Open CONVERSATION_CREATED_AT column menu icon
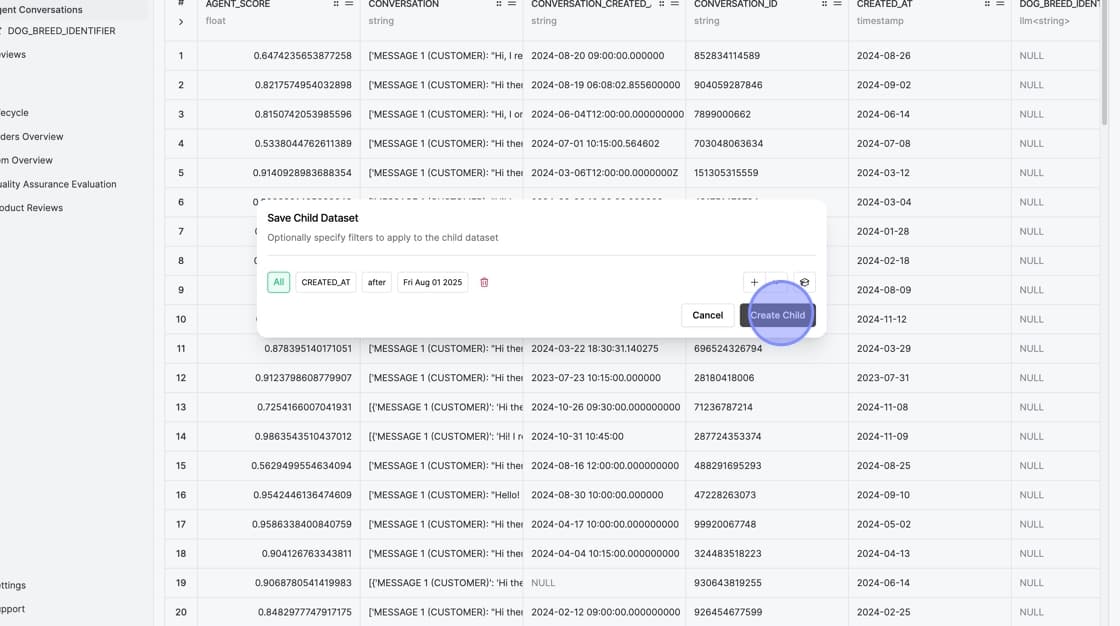The width and height of the screenshot is (1120, 626). click(675, 5)
